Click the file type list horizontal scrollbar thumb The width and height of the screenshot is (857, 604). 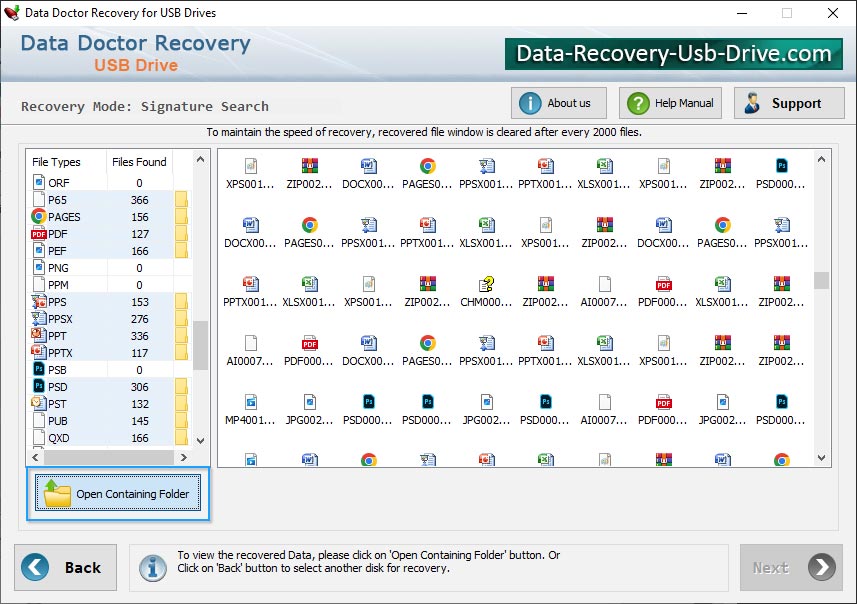click(109, 457)
